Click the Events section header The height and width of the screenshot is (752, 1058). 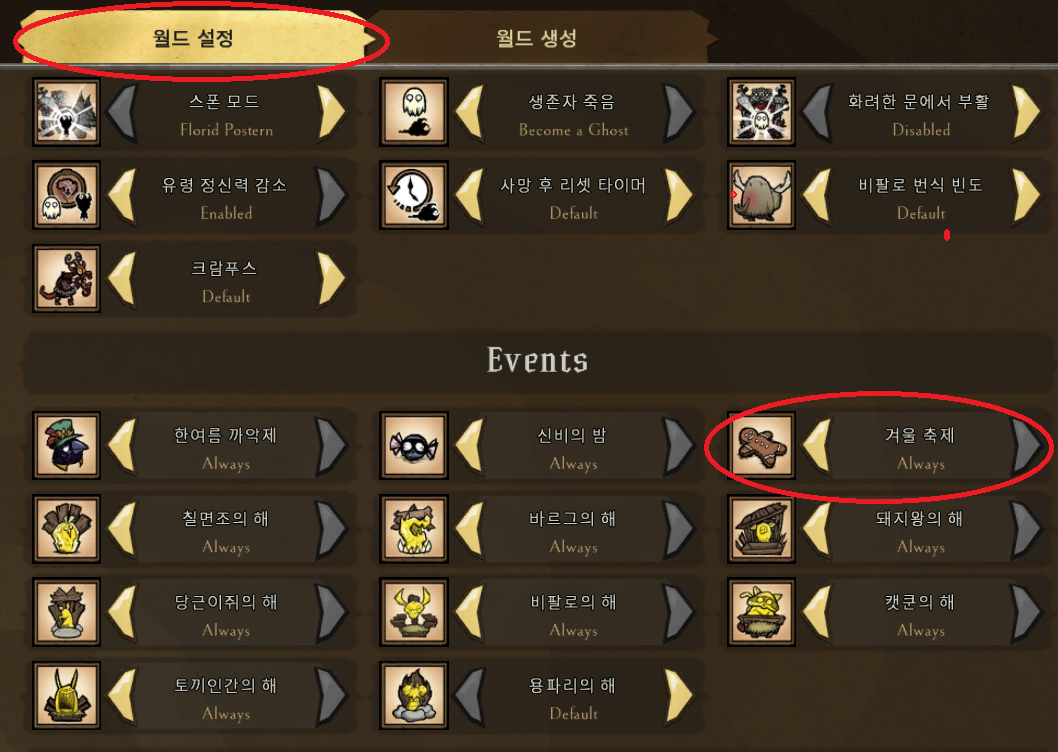click(x=537, y=360)
